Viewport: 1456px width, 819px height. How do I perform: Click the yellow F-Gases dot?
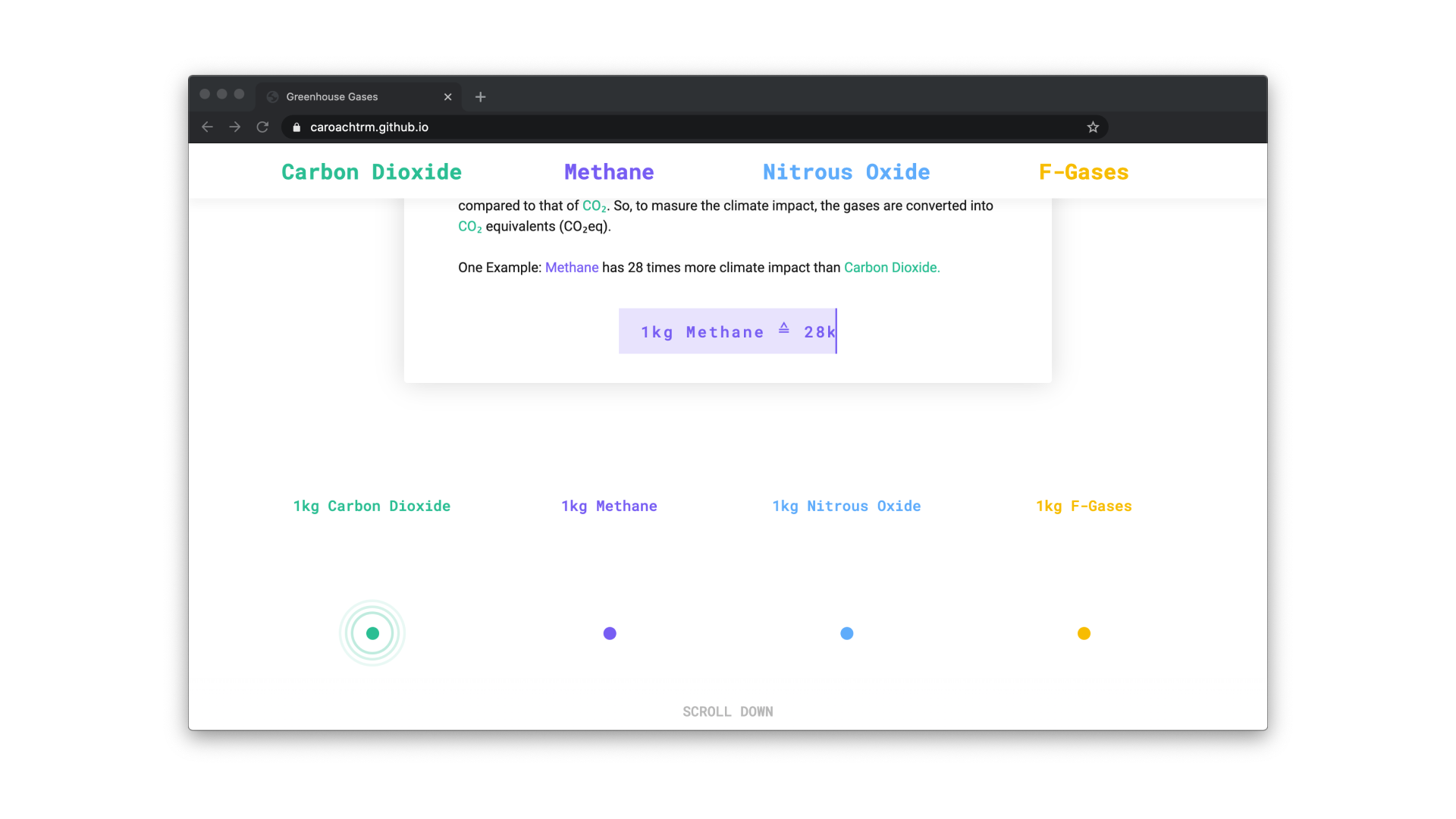[x=1084, y=633]
